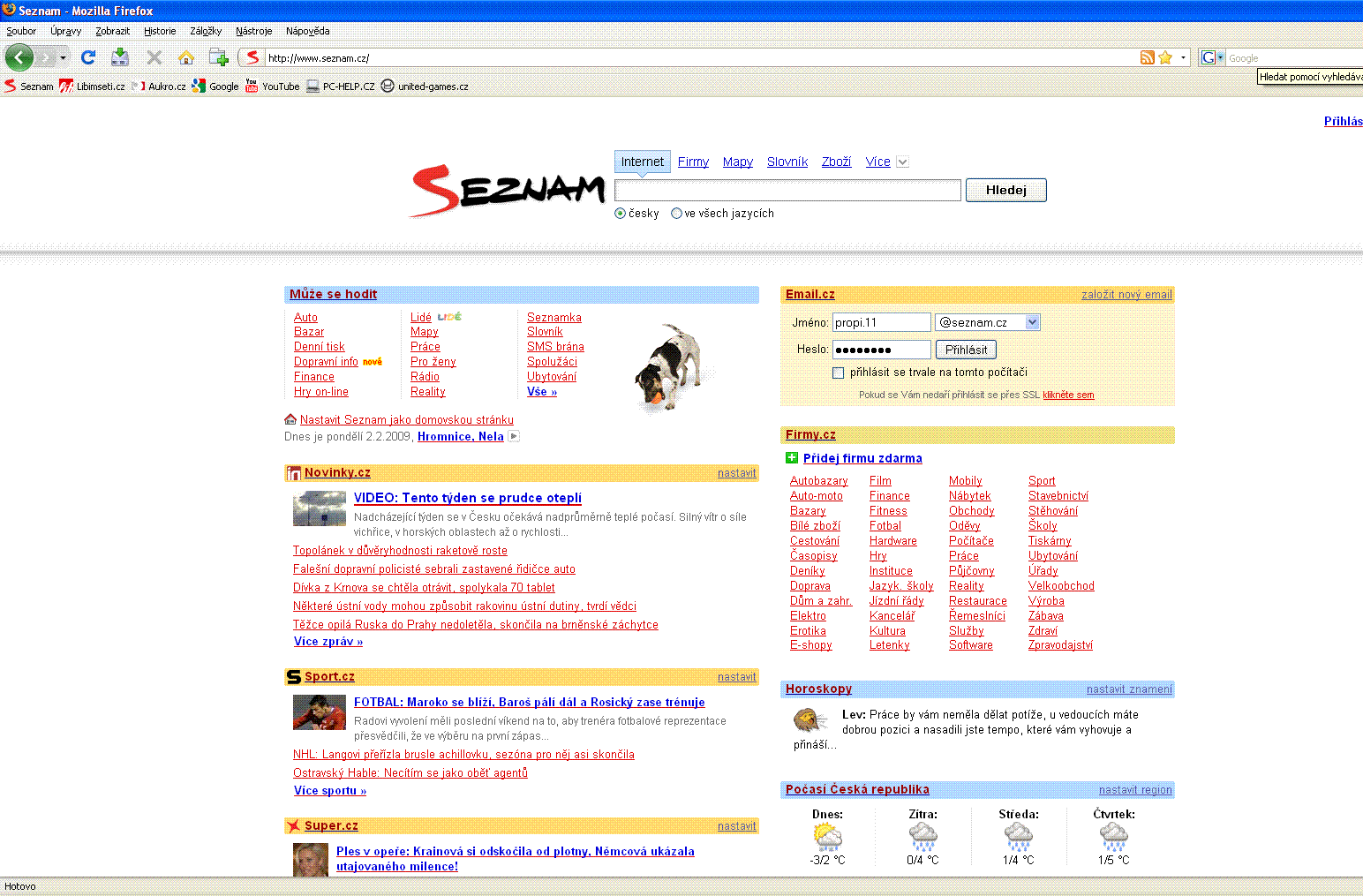Viewport: 1363px width, 896px height.
Task: Click the Lidé logo beside the Lidé link
Action: [449, 316]
